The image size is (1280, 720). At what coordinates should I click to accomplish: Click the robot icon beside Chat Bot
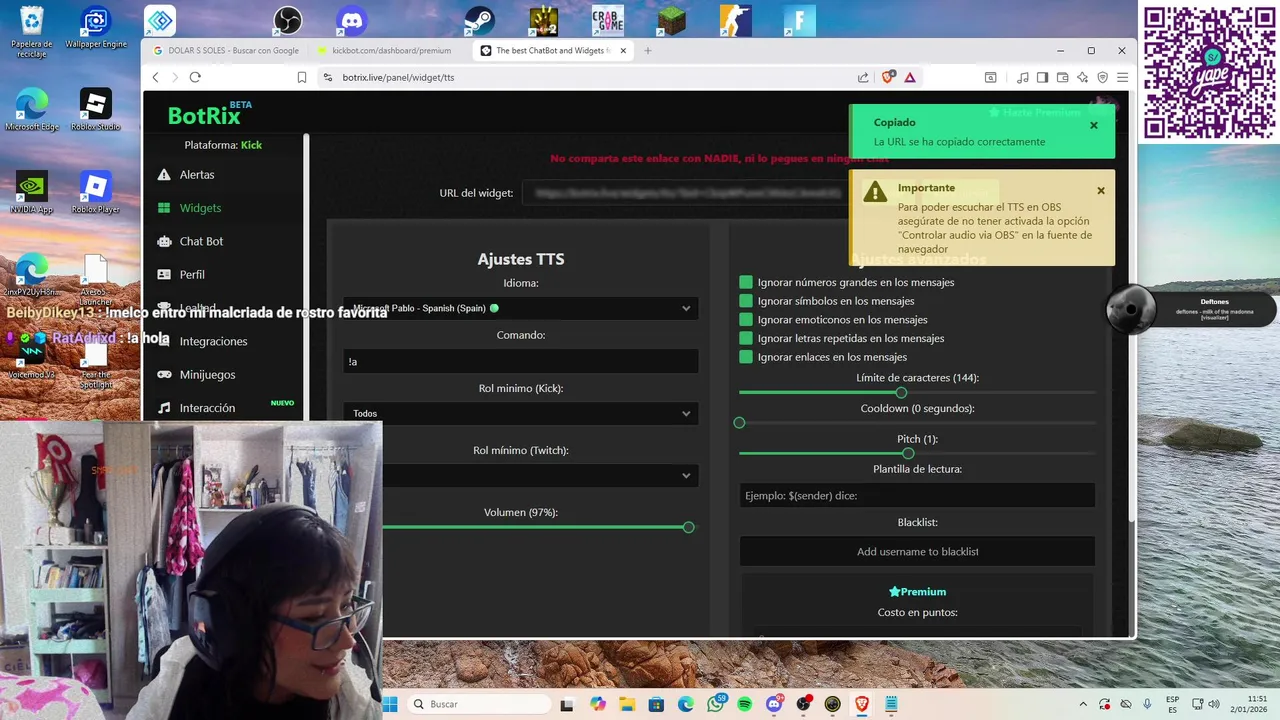click(164, 241)
